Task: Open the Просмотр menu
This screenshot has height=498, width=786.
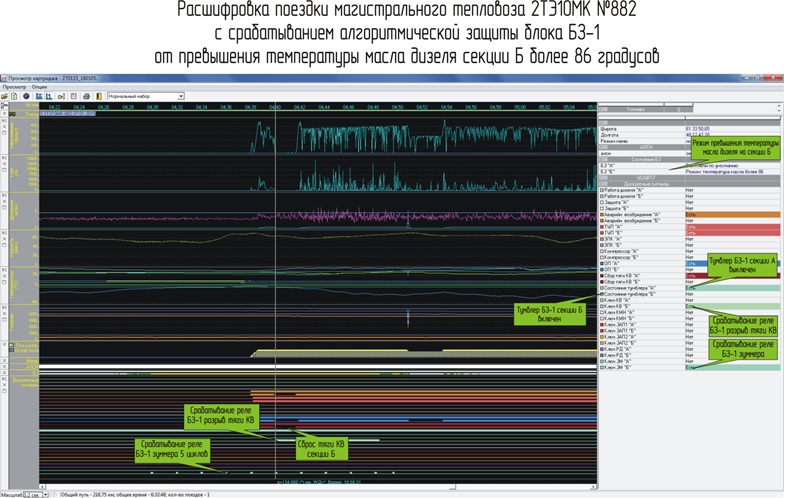Action: point(14,87)
